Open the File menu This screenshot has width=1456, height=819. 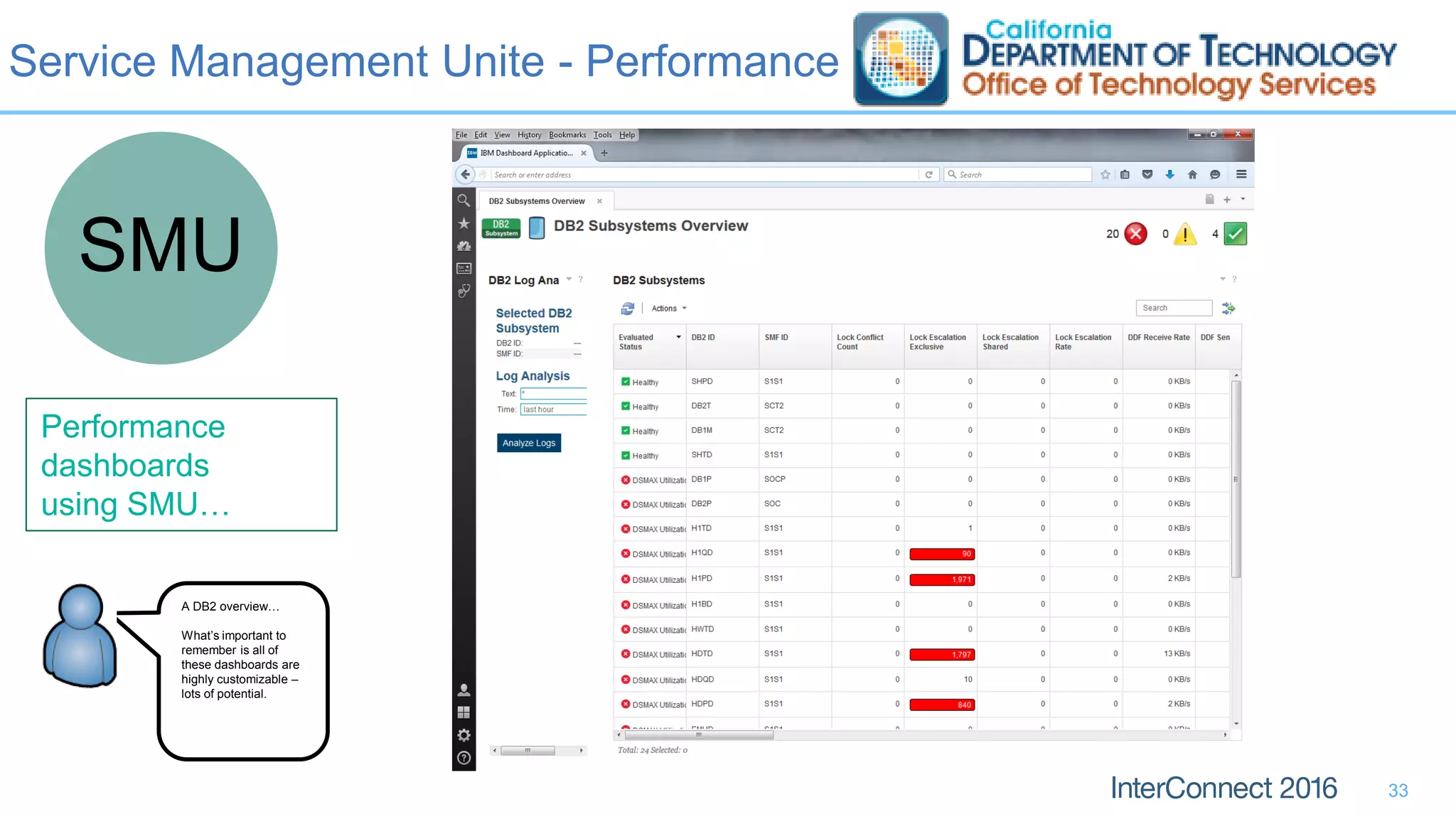[x=461, y=135]
